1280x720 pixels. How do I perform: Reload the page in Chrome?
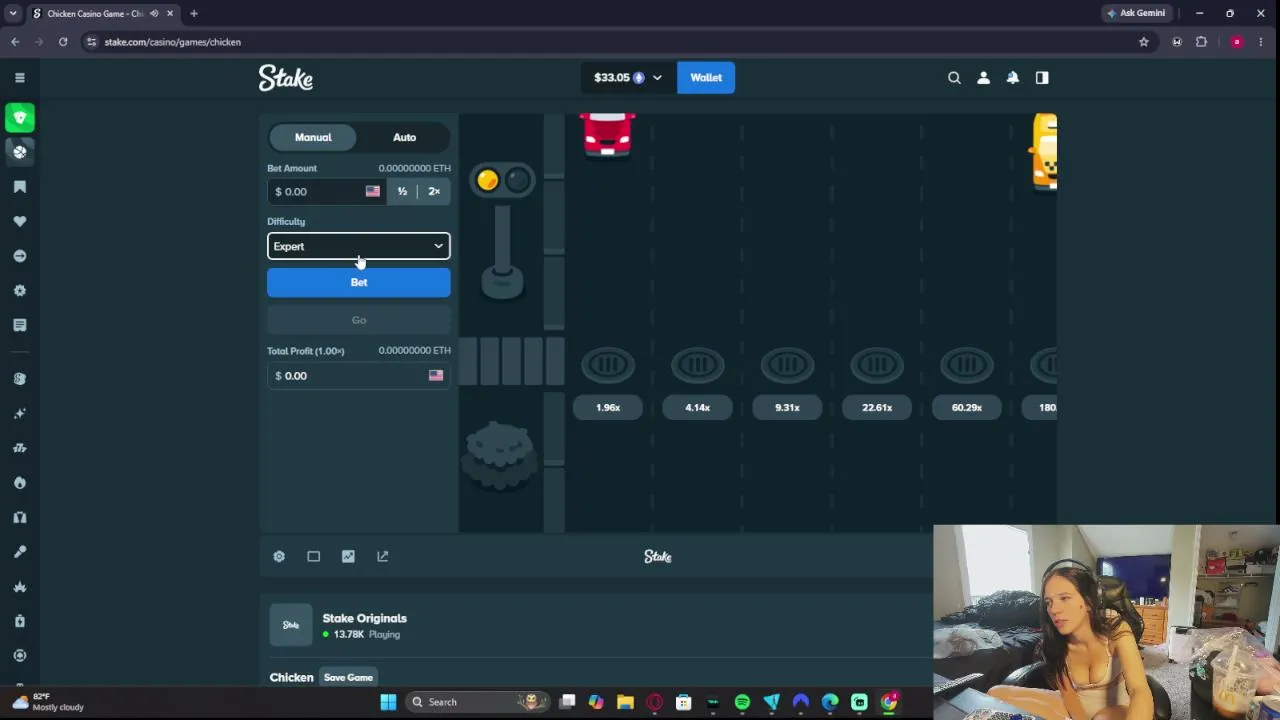[x=63, y=42]
